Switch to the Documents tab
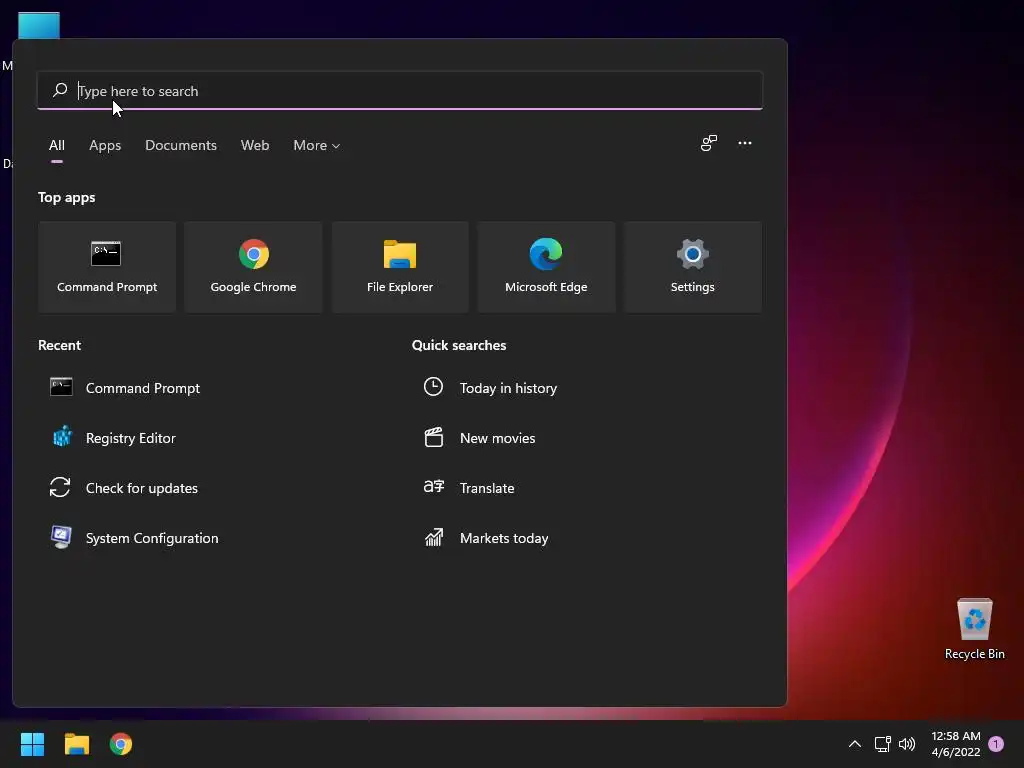The width and height of the screenshot is (1024, 768). pyautogui.click(x=181, y=146)
